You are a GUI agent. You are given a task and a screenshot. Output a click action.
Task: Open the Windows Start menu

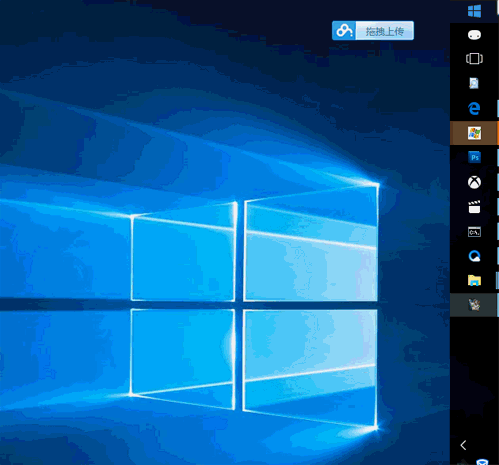474,11
